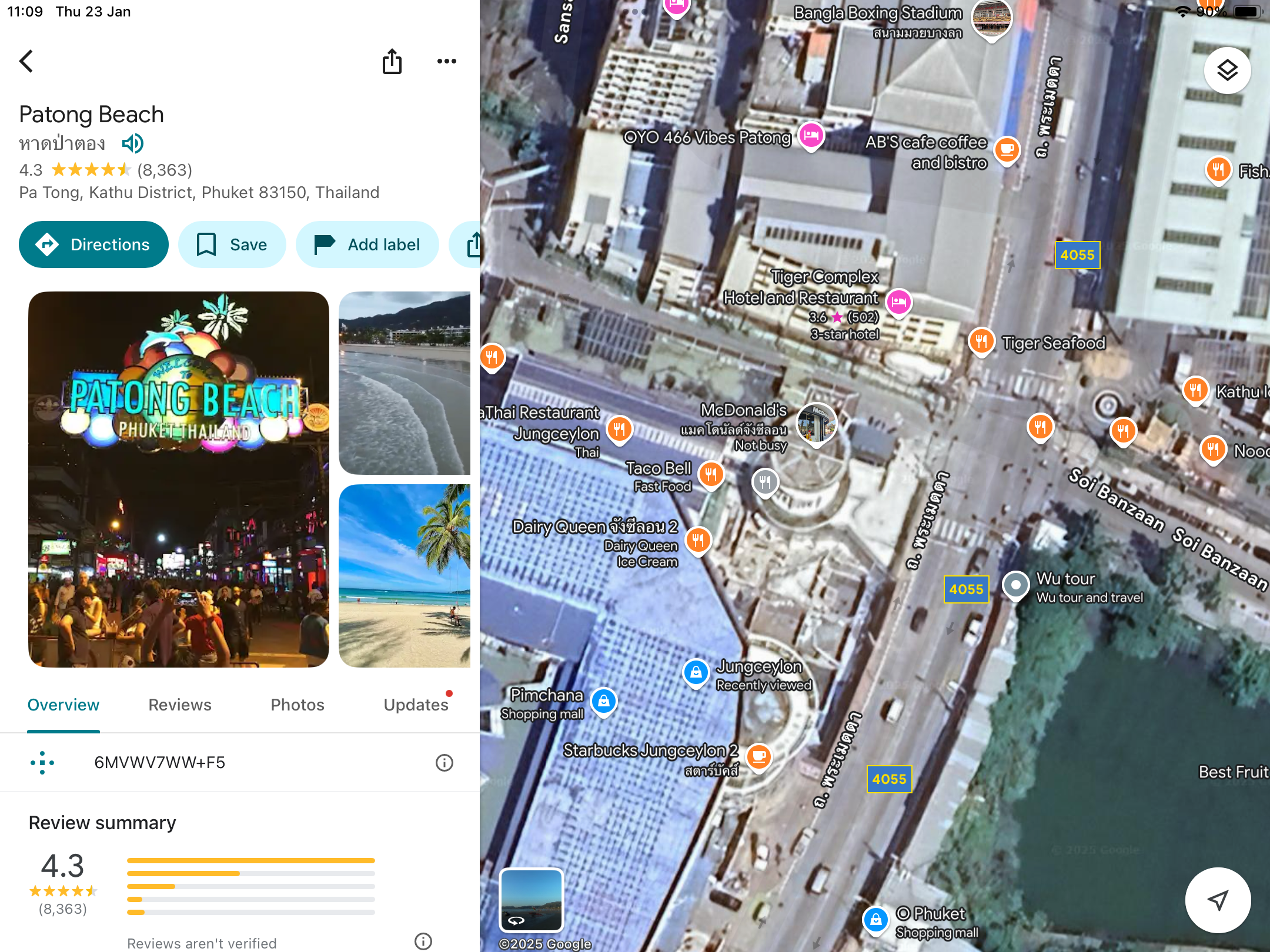Select the Kathu restaurant pin
The width and height of the screenshot is (1270, 952).
tap(1195, 390)
